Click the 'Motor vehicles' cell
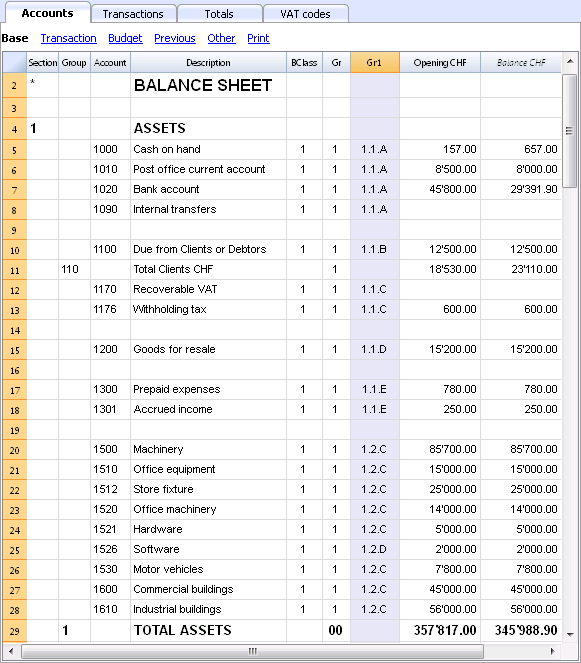The image size is (581, 663). (208, 569)
